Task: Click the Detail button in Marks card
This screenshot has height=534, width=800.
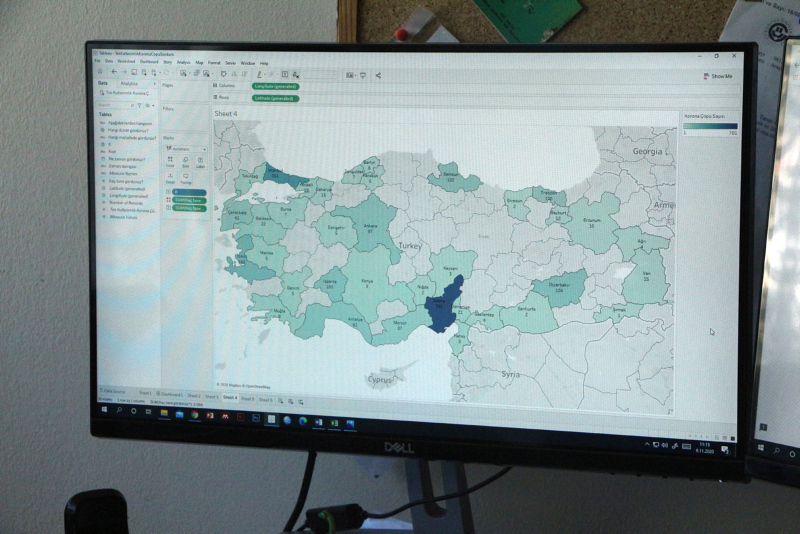Action: point(170,177)
